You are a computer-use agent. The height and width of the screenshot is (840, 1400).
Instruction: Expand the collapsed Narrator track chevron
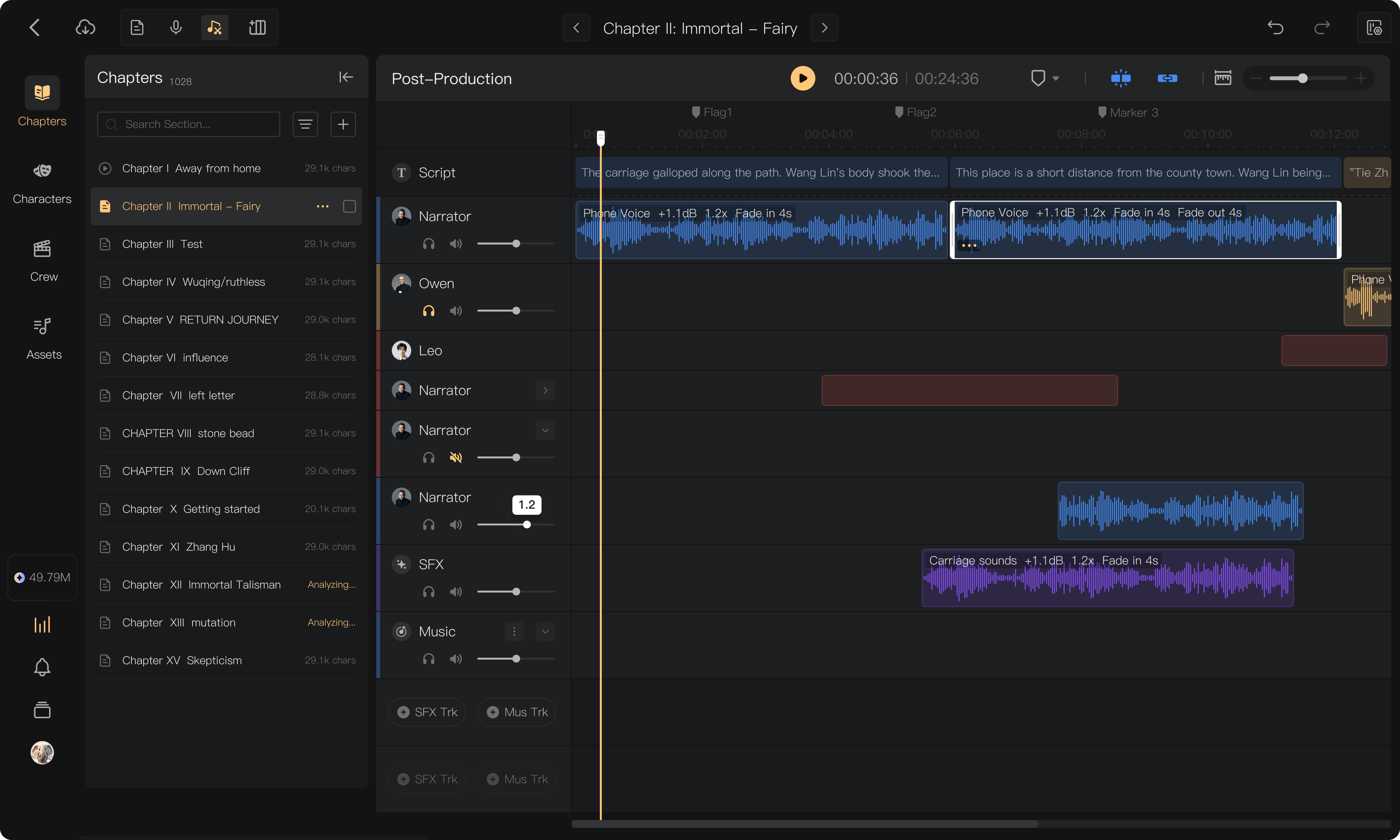[x=545, y=390]
